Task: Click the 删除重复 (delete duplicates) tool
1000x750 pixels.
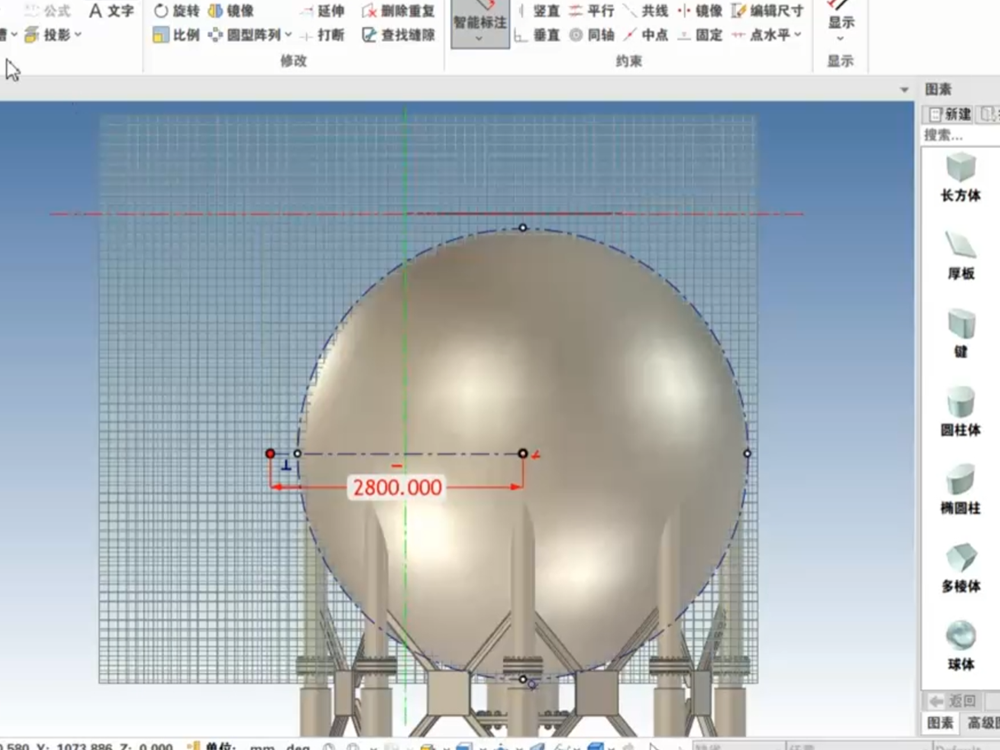Action: 398,11
